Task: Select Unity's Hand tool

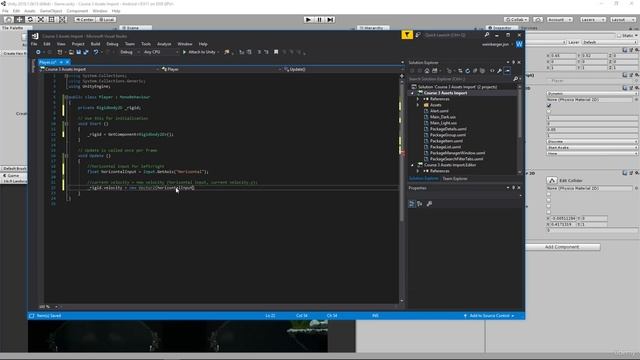Action: click(x=8, y=20)
